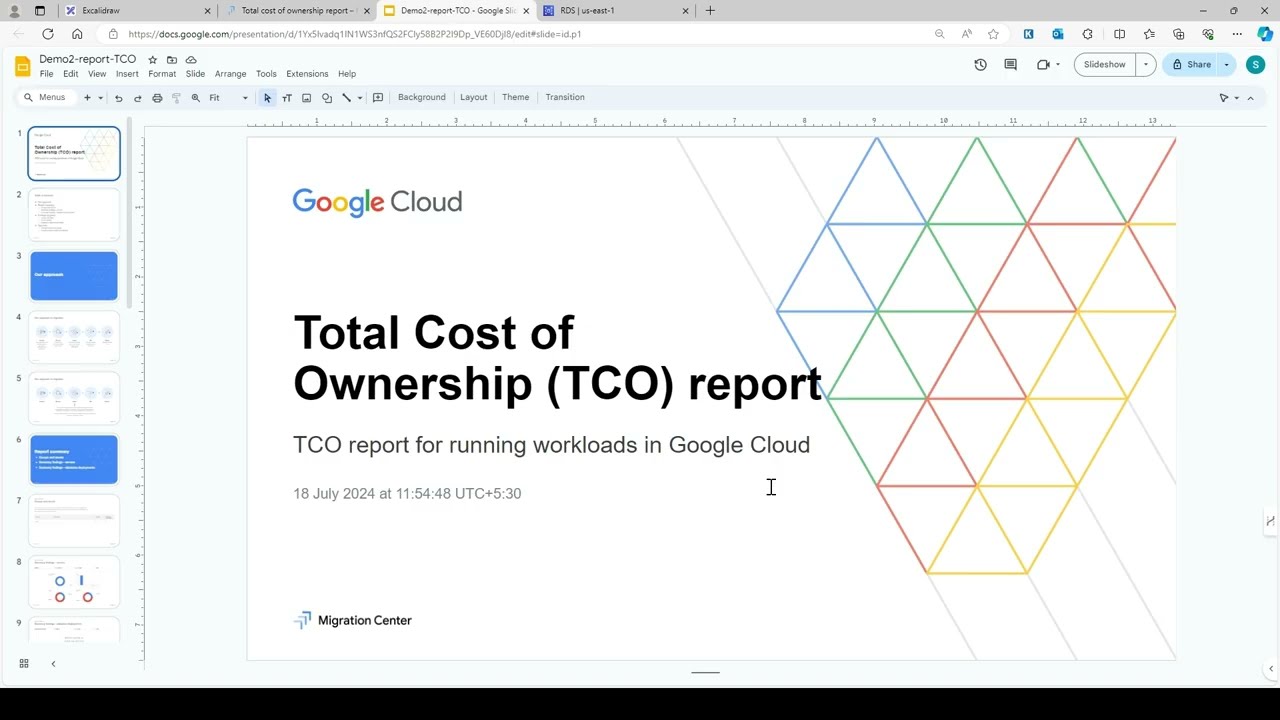Open grid view at bottom left

point(24,663)
